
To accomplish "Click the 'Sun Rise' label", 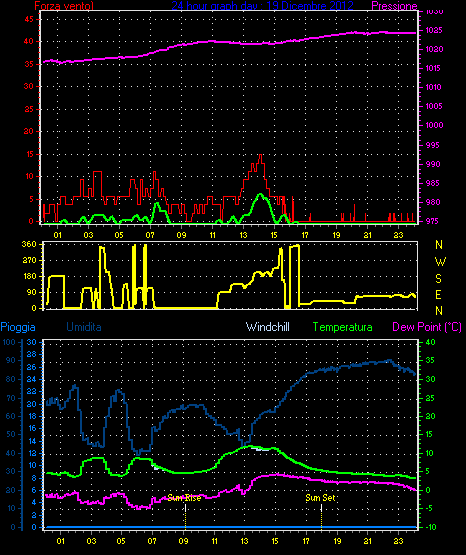I will [x=184, y=498].
